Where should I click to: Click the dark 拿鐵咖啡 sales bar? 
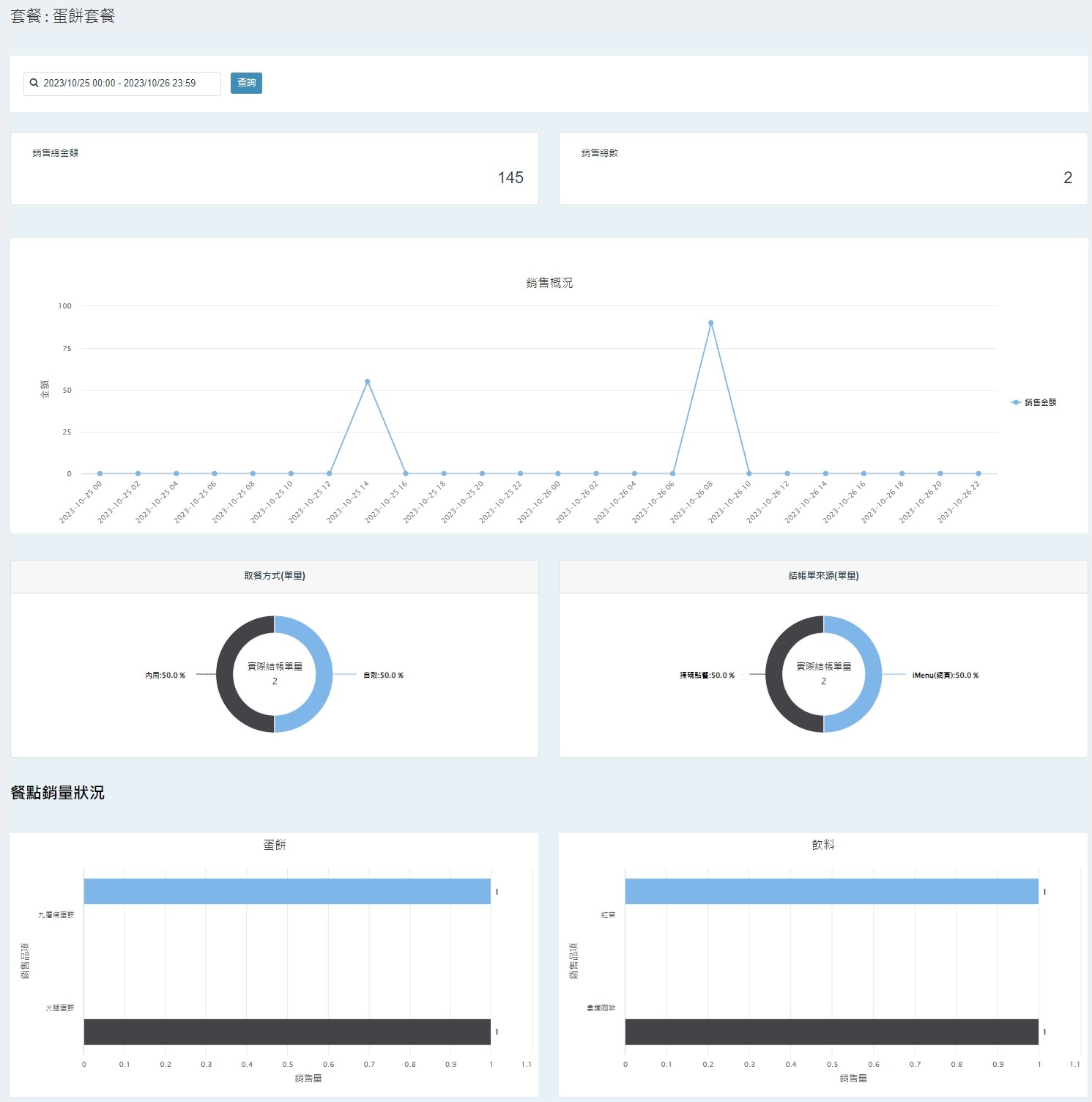tap(831, 1032)
